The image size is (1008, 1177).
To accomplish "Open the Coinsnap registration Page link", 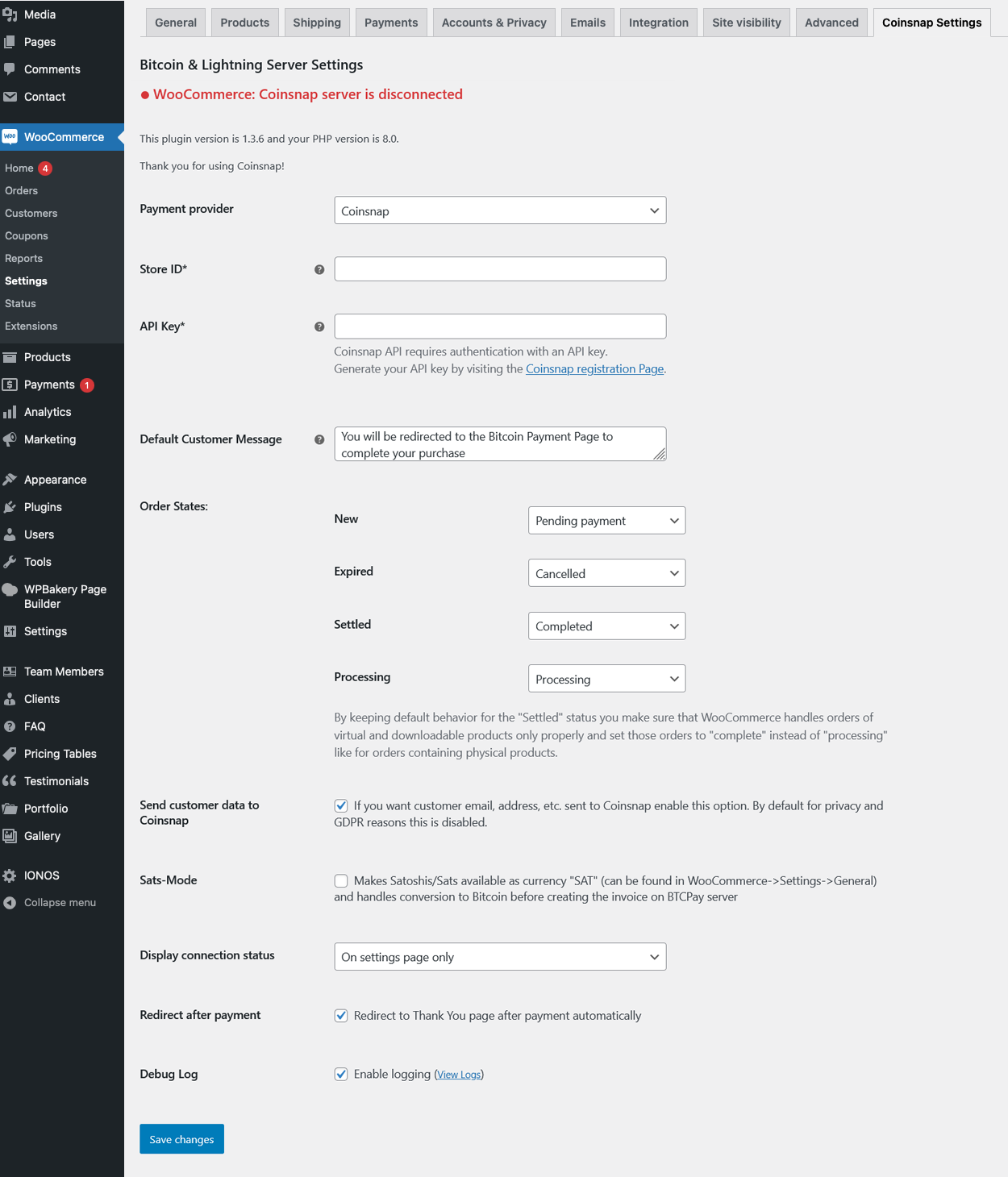I will 595,369.
